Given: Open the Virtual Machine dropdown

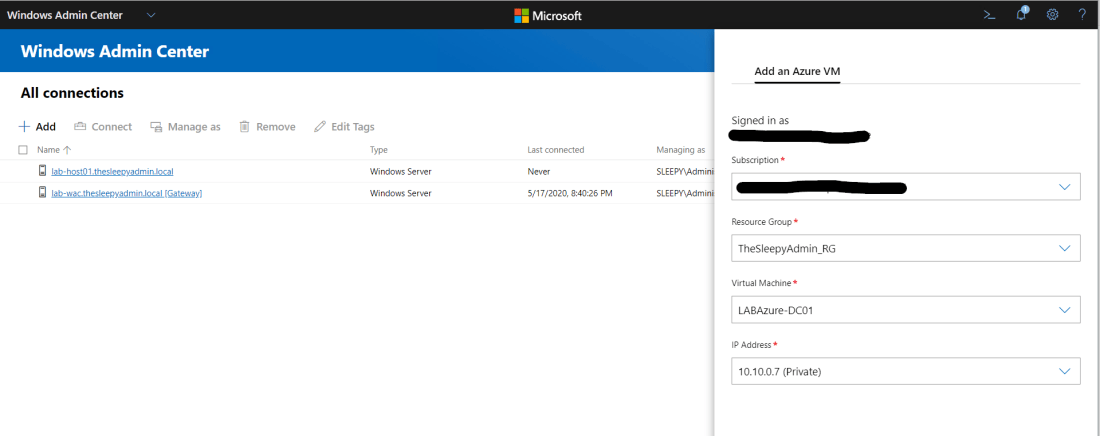Looking at the screenshot, I should [1064, 310].
